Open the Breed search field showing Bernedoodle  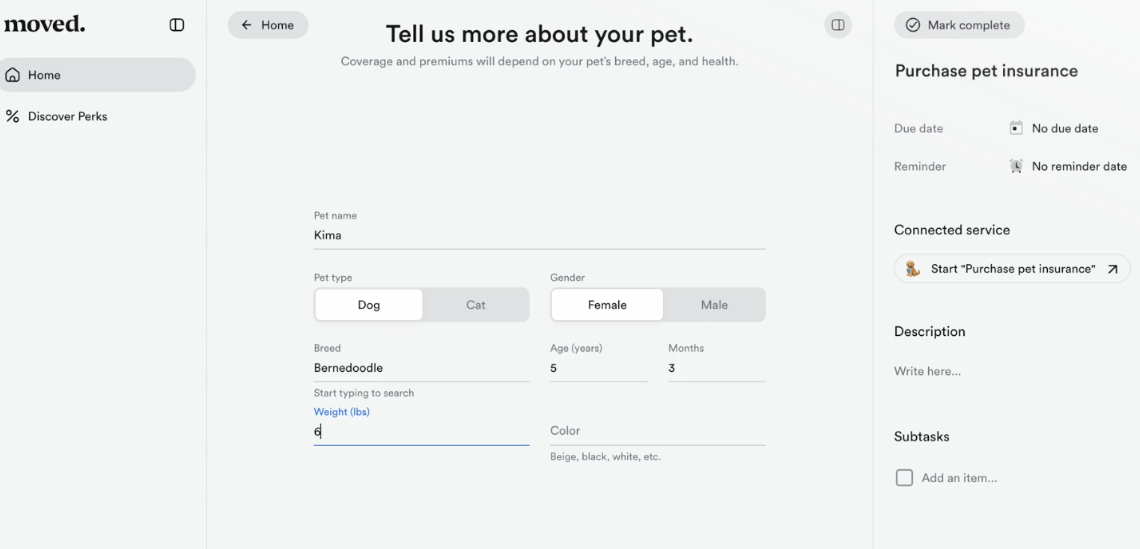[422, 368]
